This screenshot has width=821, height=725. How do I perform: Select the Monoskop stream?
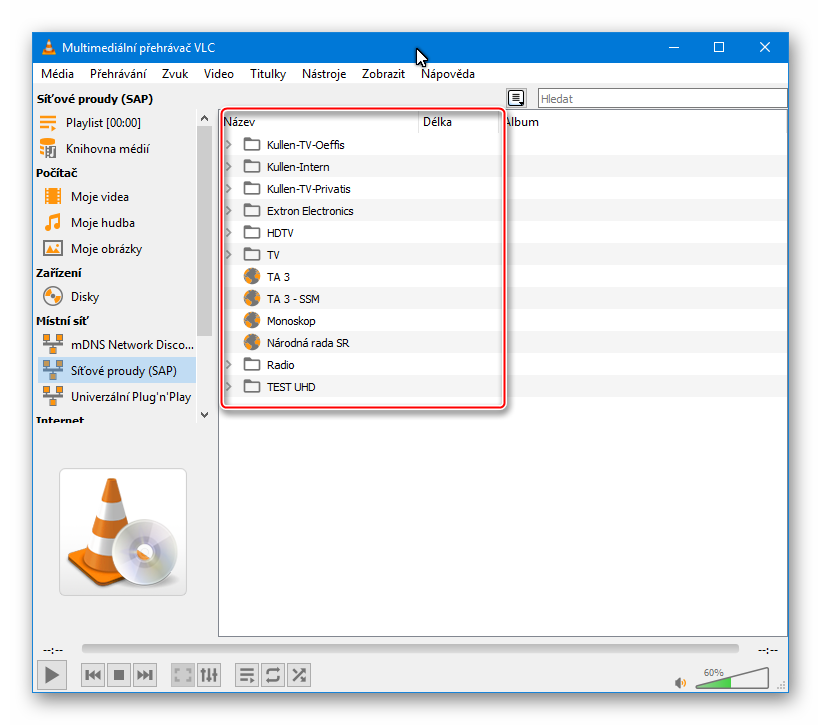(291, 321)
